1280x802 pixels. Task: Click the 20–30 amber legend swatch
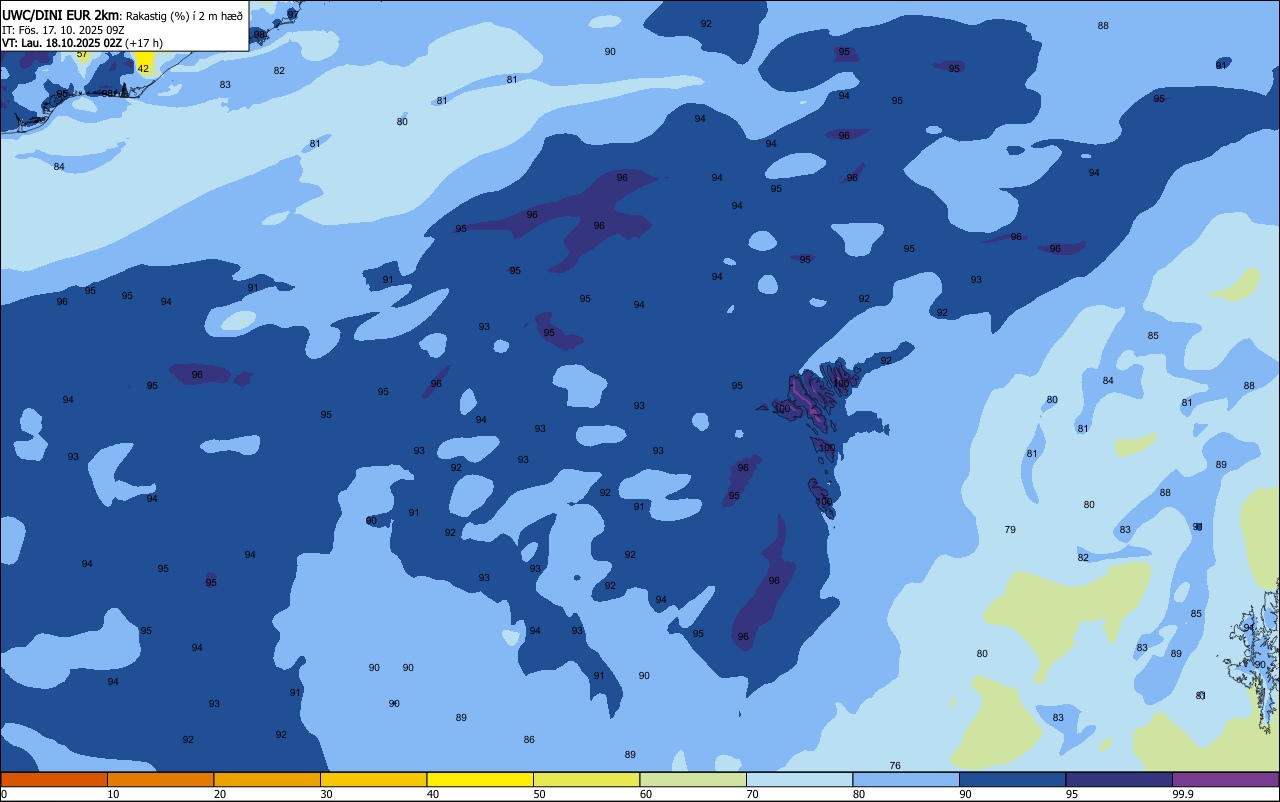(x=267, y=779)
